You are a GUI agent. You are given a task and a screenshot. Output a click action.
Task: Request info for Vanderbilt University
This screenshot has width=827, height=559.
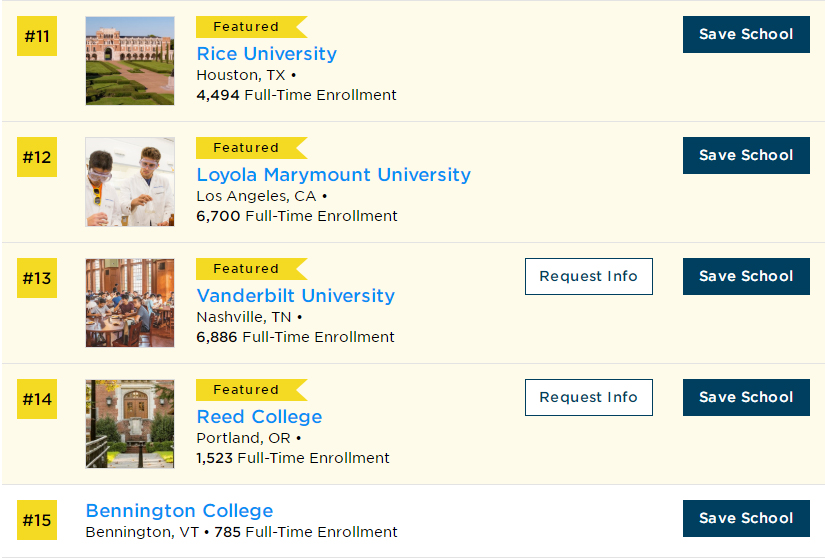click(x=589, y=276)
